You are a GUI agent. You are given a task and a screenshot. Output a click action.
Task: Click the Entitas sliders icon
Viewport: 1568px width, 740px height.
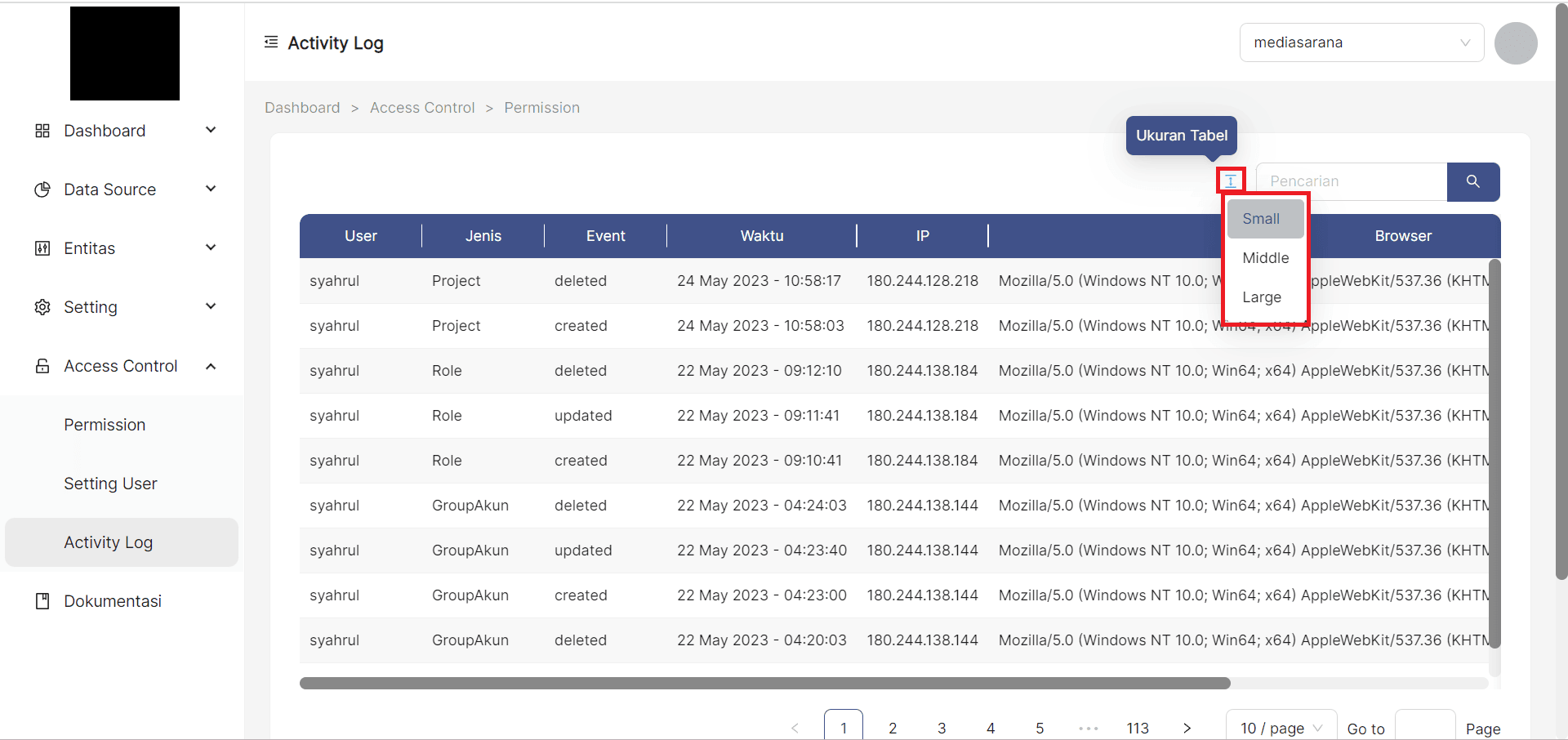tap(42, 247)
